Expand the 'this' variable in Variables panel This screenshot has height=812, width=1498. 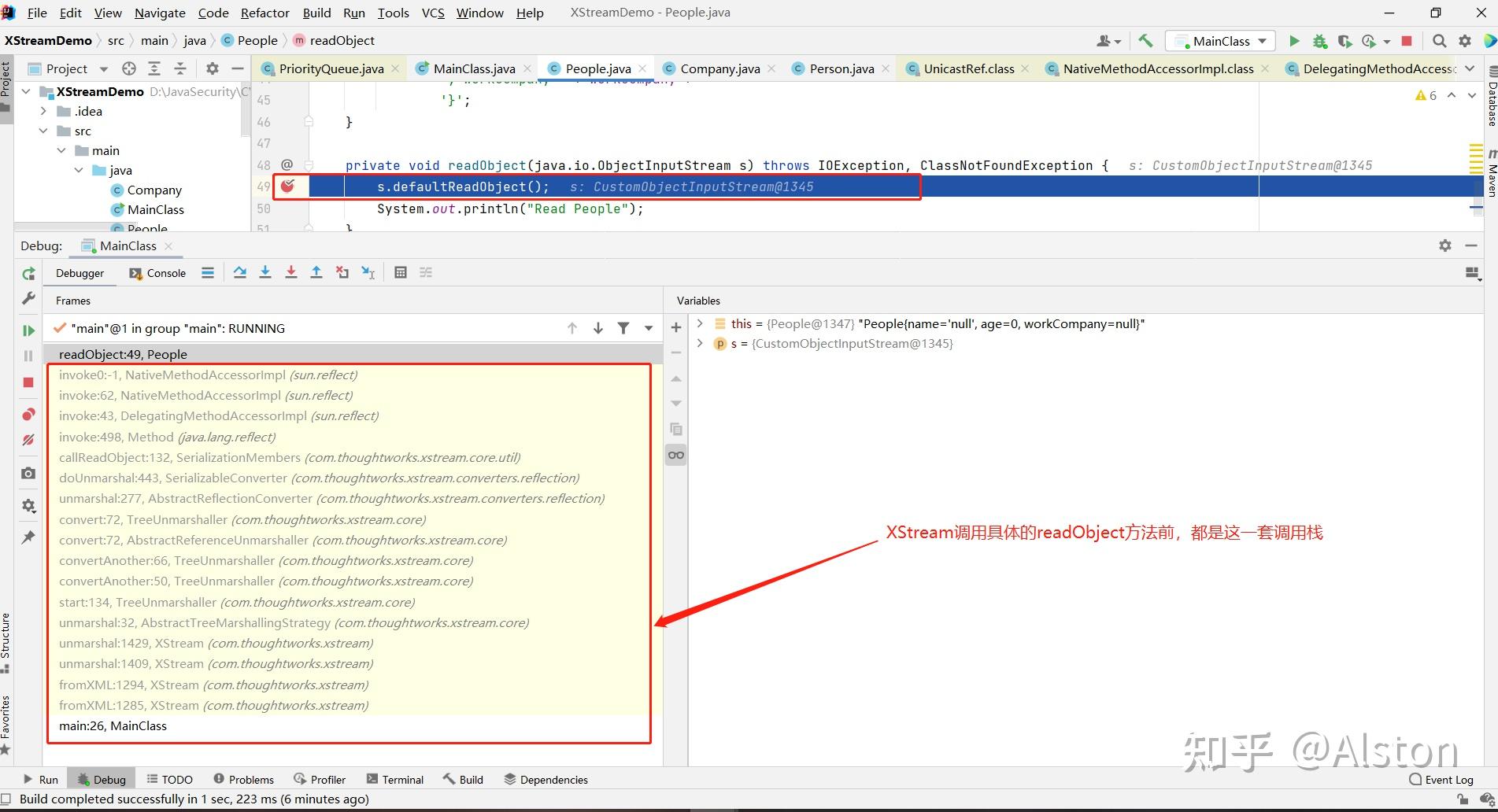tap(700, 323)
